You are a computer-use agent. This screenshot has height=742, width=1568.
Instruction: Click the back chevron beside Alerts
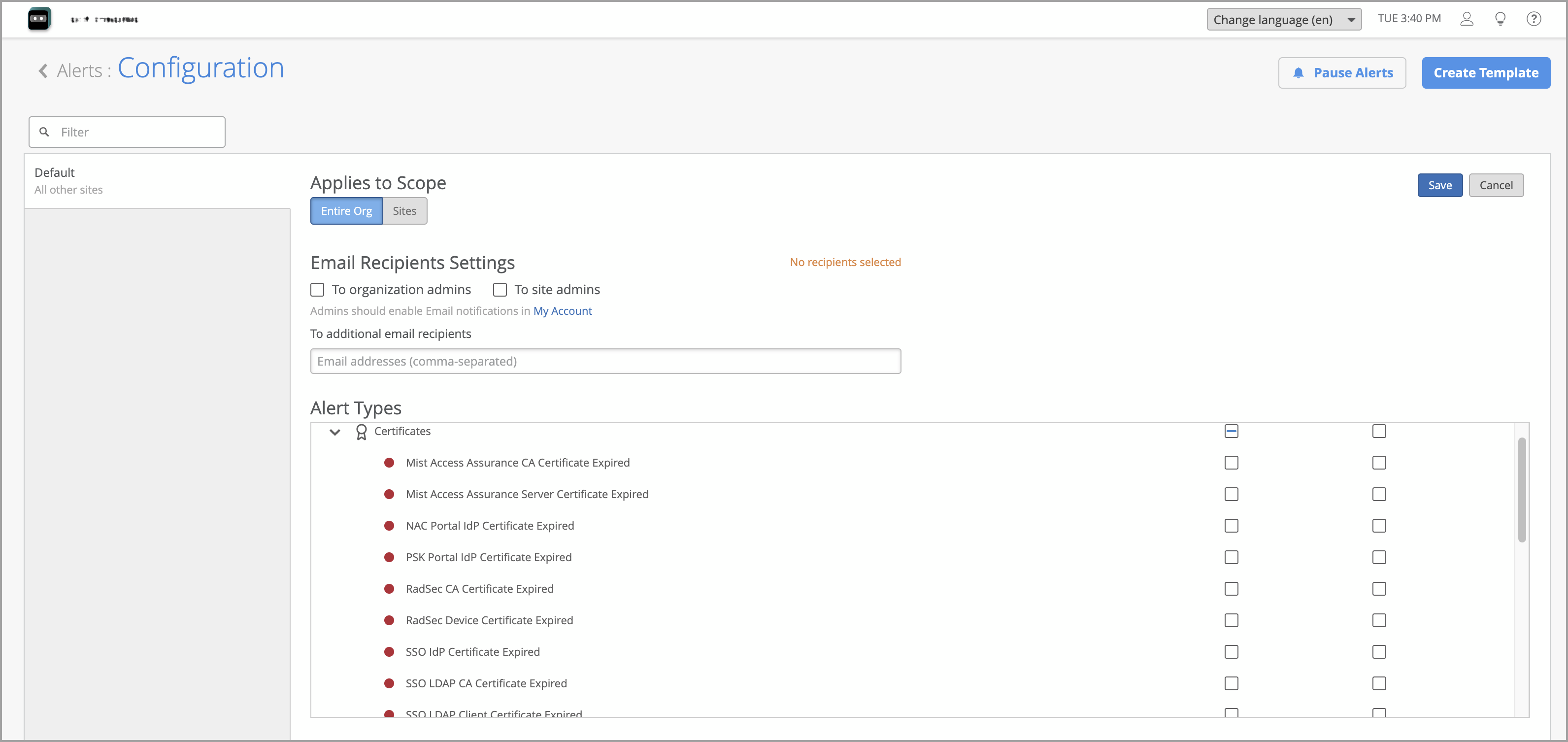tap(43, 70)
